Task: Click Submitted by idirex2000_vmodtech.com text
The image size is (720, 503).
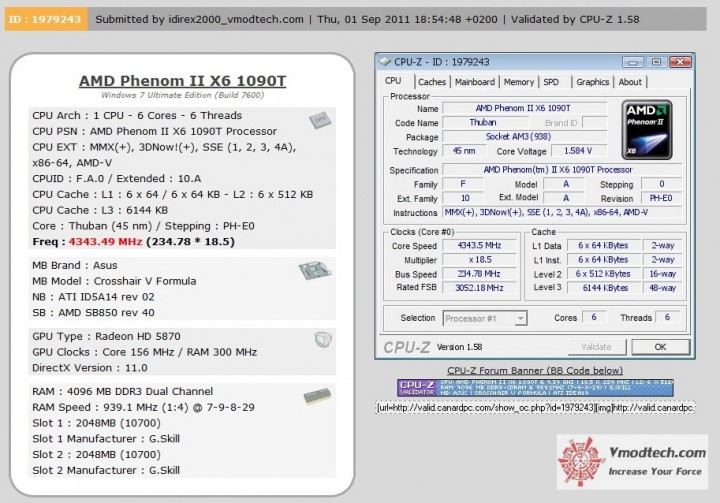Action: click(x=199, y=19)
